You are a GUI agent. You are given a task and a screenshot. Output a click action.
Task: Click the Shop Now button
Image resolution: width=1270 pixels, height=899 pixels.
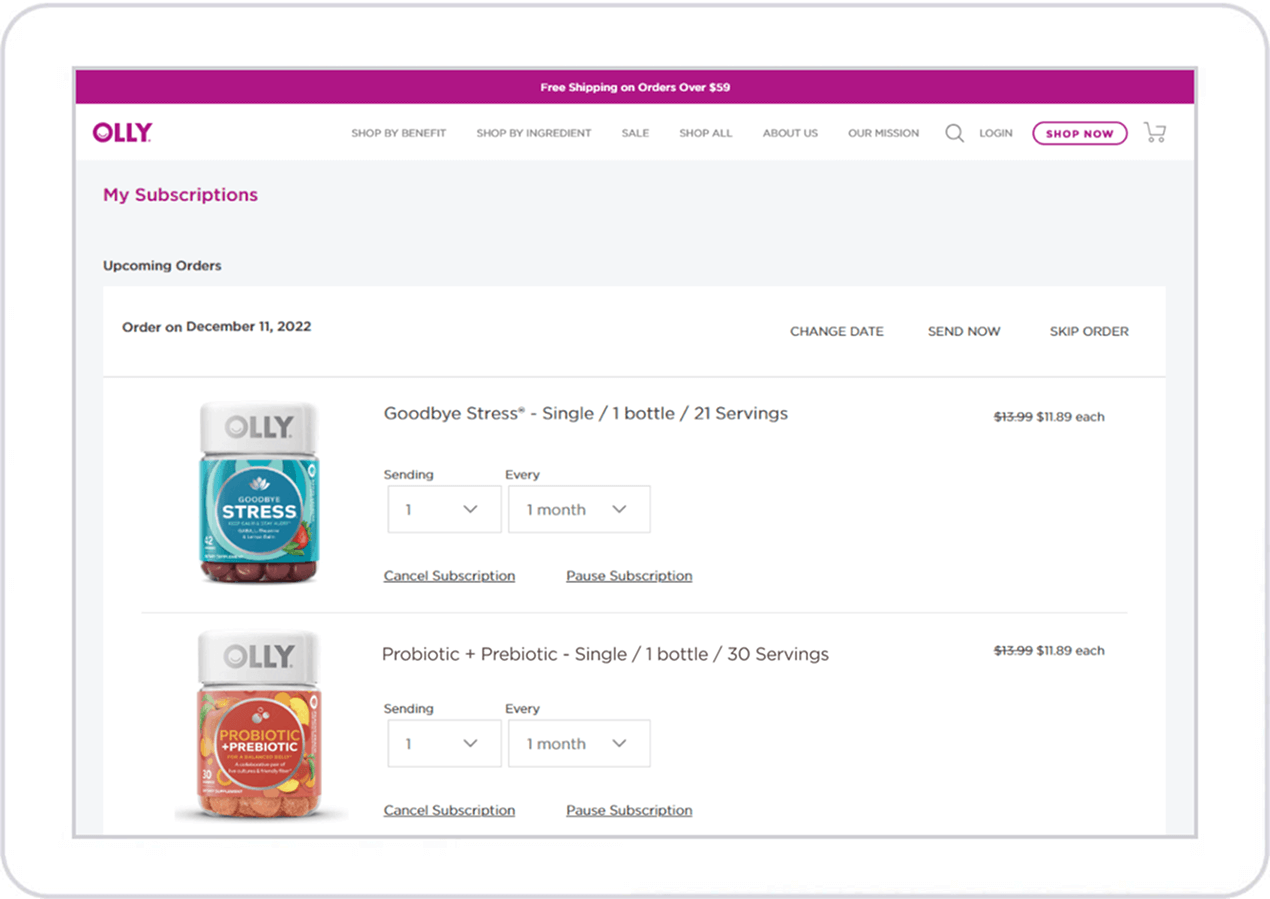click(1080, 133)
